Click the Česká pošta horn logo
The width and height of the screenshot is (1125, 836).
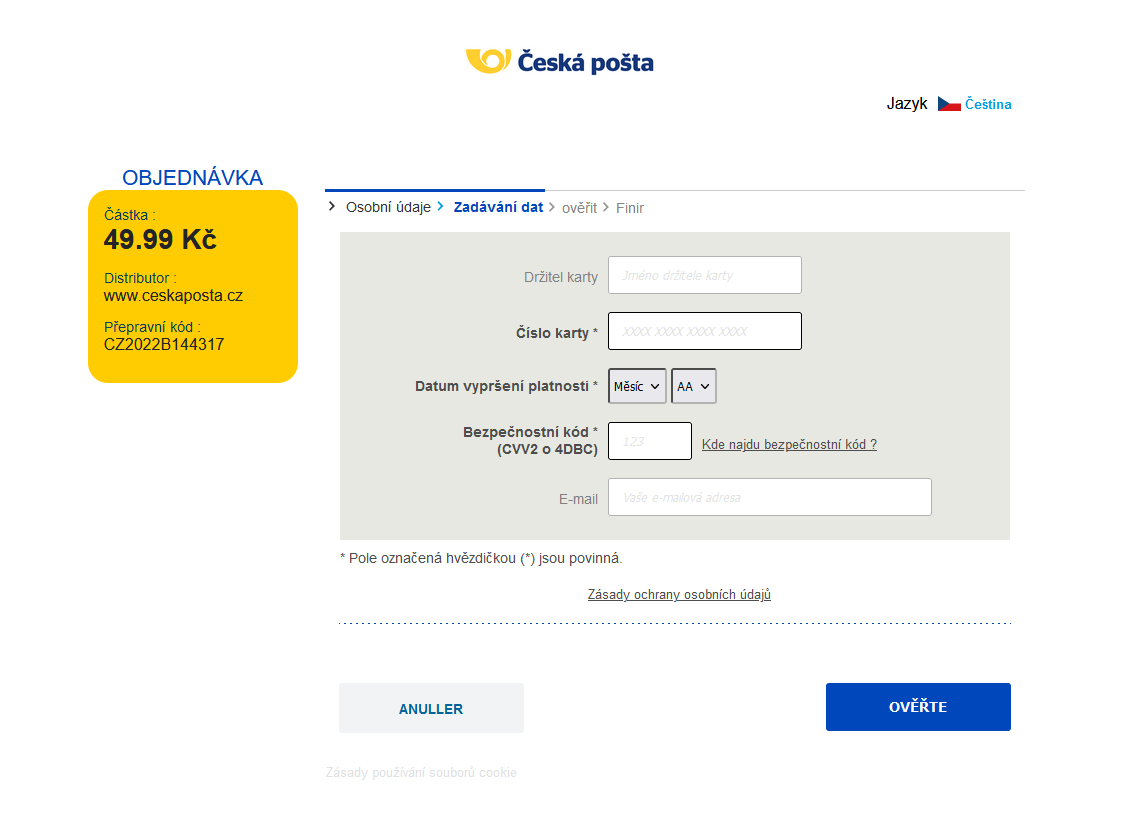pos(489,61)
